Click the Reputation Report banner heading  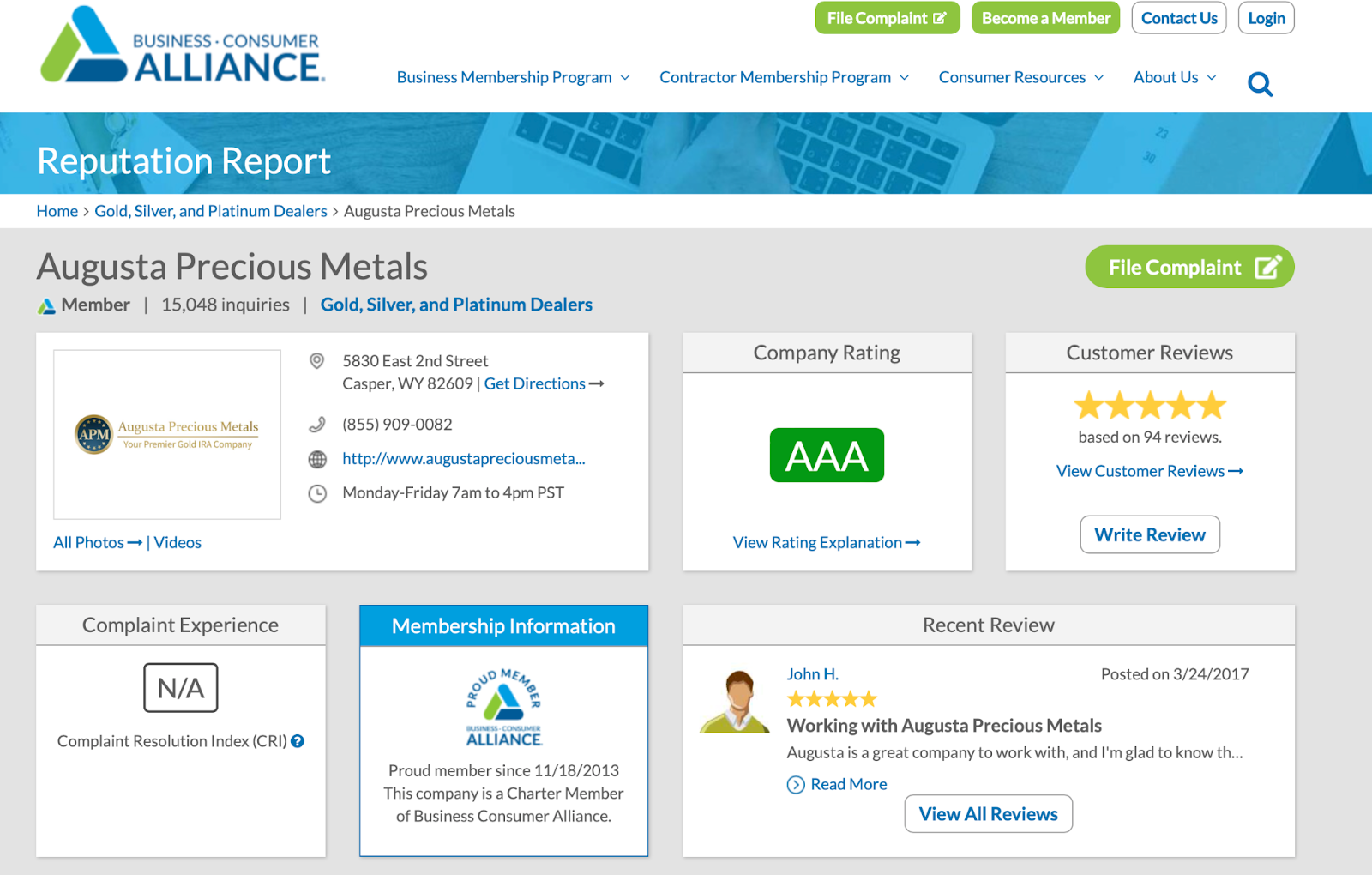184,161
